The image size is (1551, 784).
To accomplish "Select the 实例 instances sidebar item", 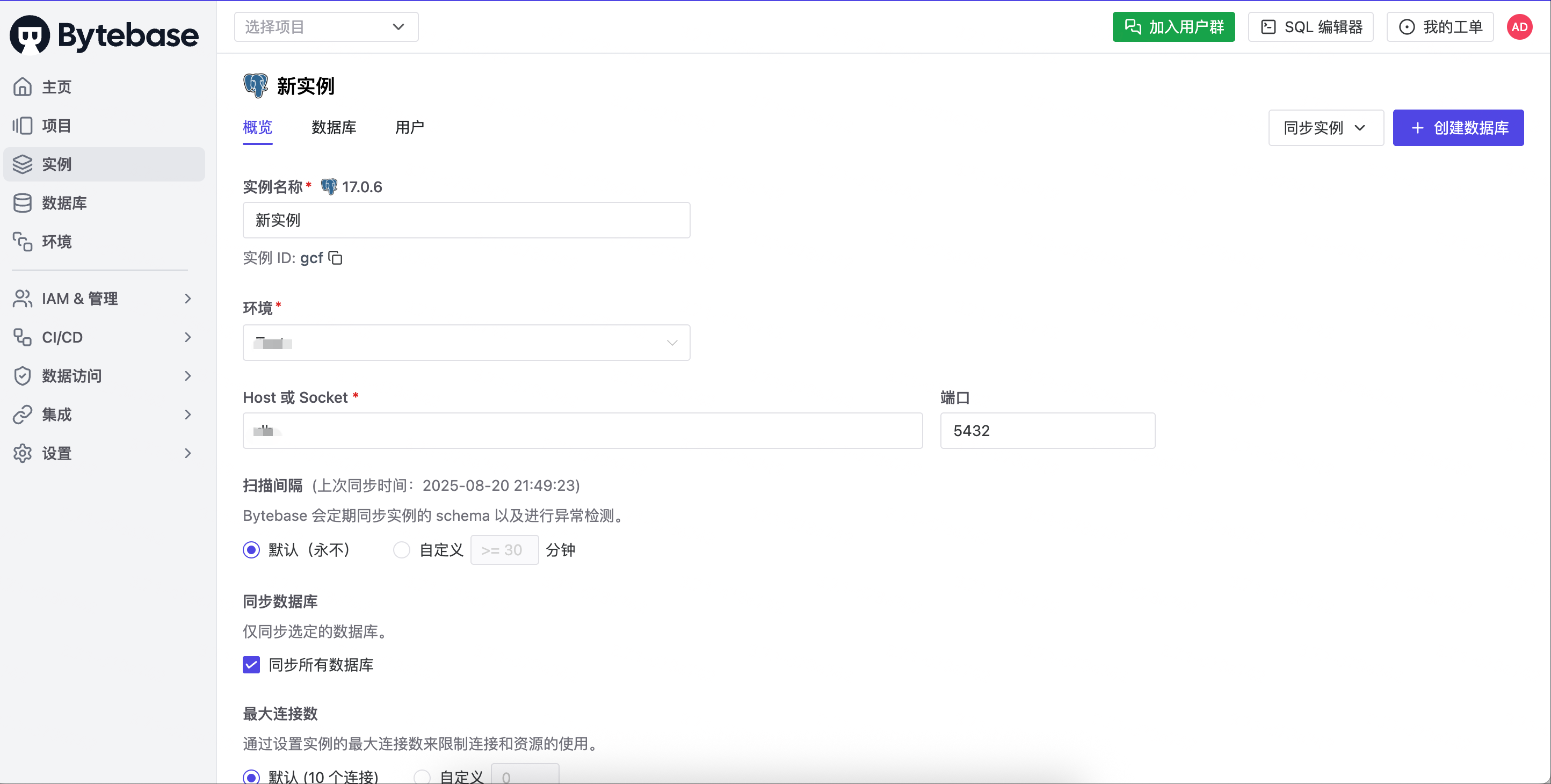I will tap(104, 164).
